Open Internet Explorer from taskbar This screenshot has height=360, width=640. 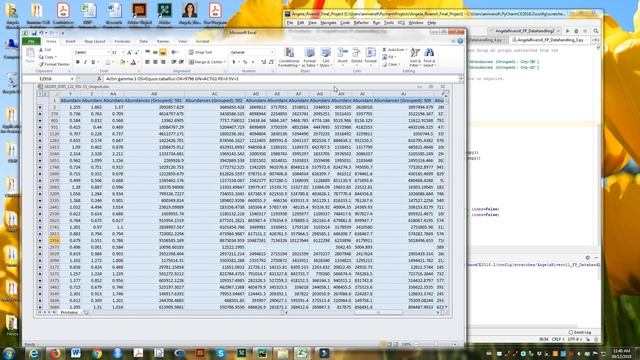pyautogui.click(x=33, y=353)
